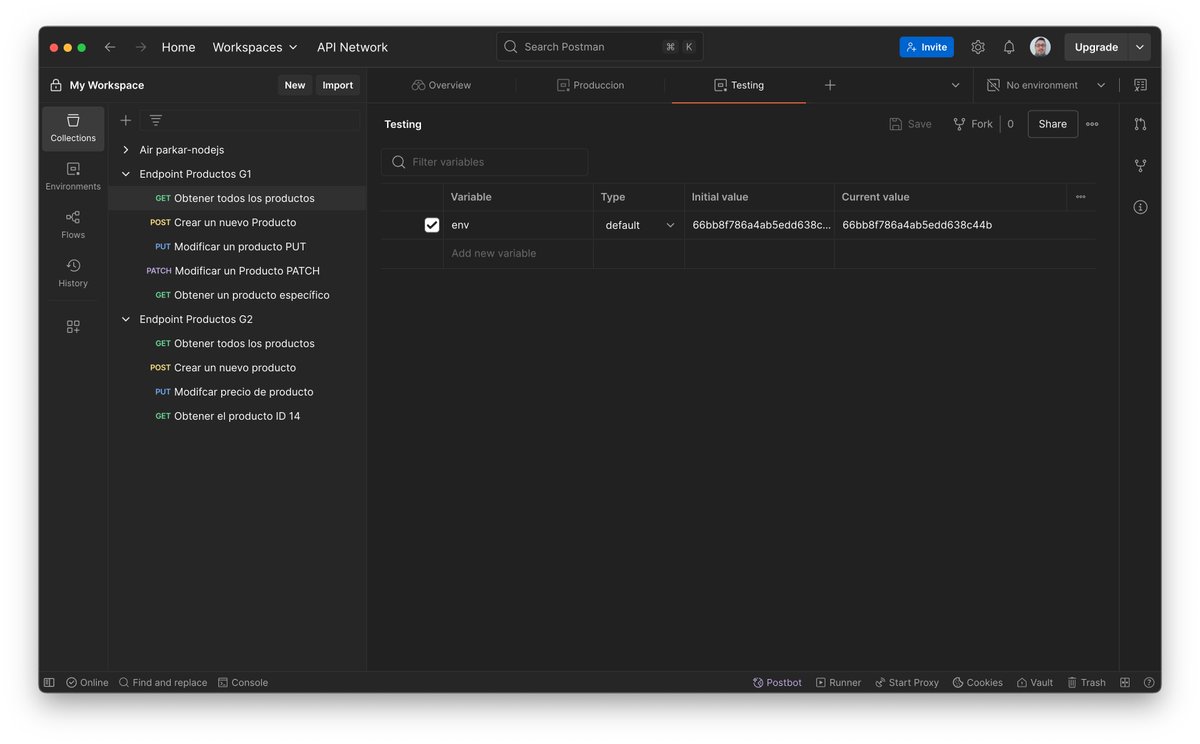Click the lock icon beside My Workspace
This screenshot has height=744, width=1200.
[x=56, y=85]
